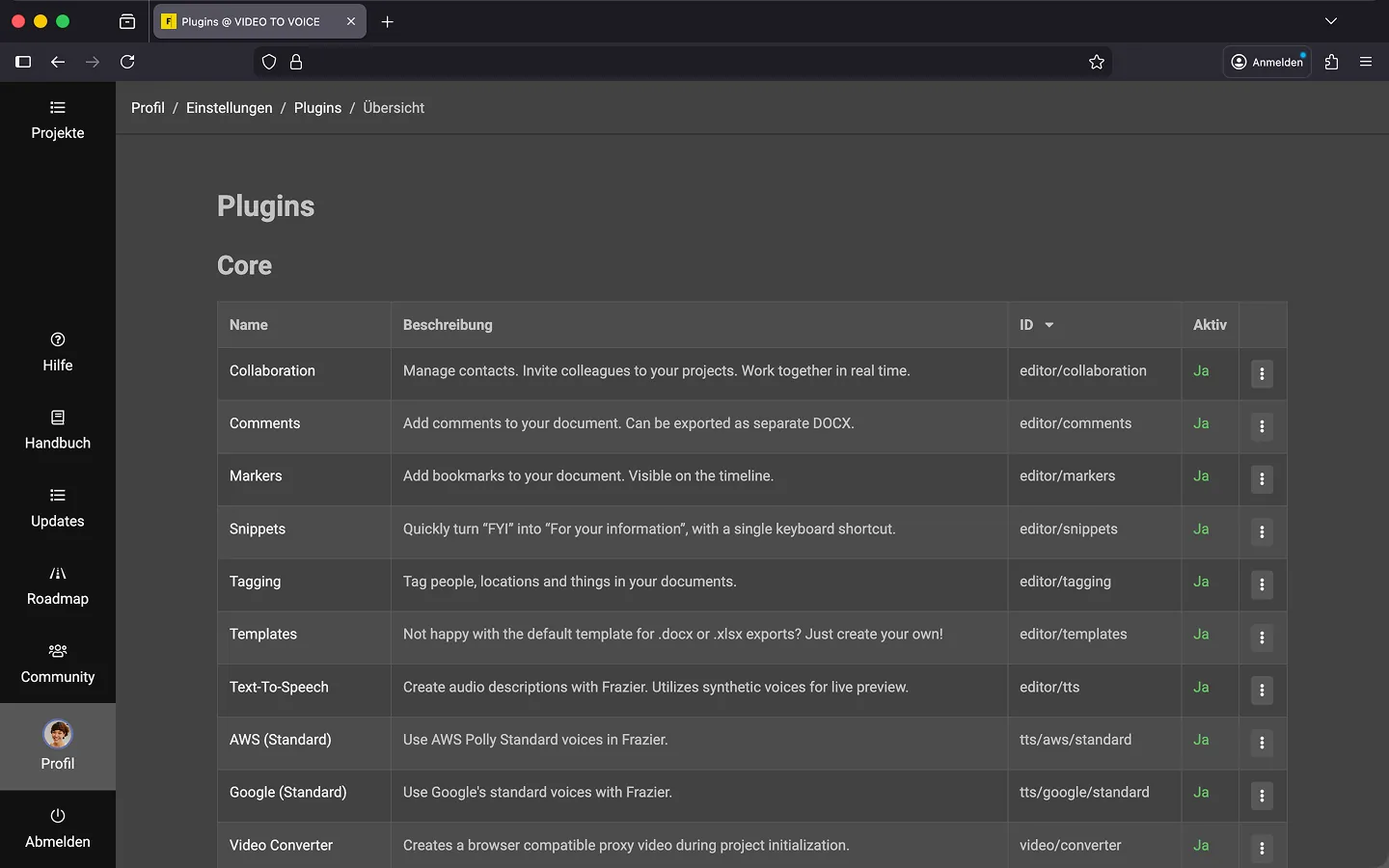Reload the page with the refresh icon
Image resolution: width=1389 pixels, height=868 pixels.
(127, 62)
